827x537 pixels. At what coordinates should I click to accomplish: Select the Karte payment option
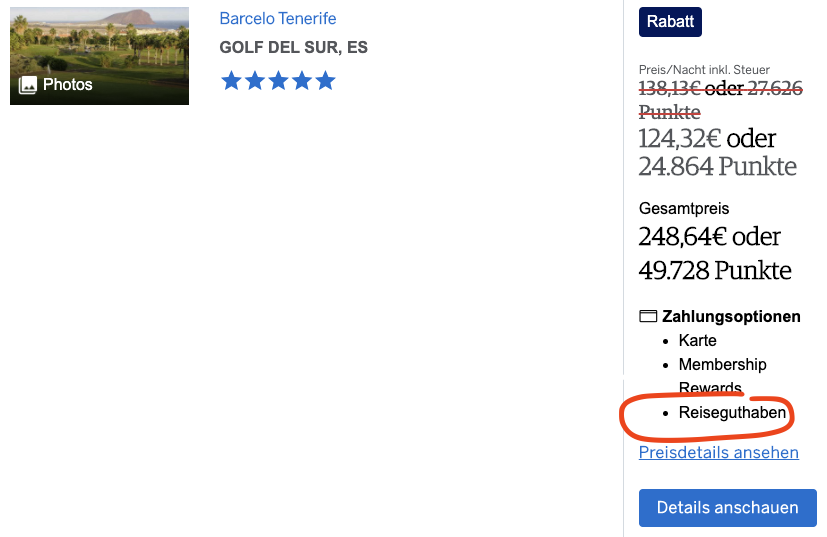[x=697, y=341]
